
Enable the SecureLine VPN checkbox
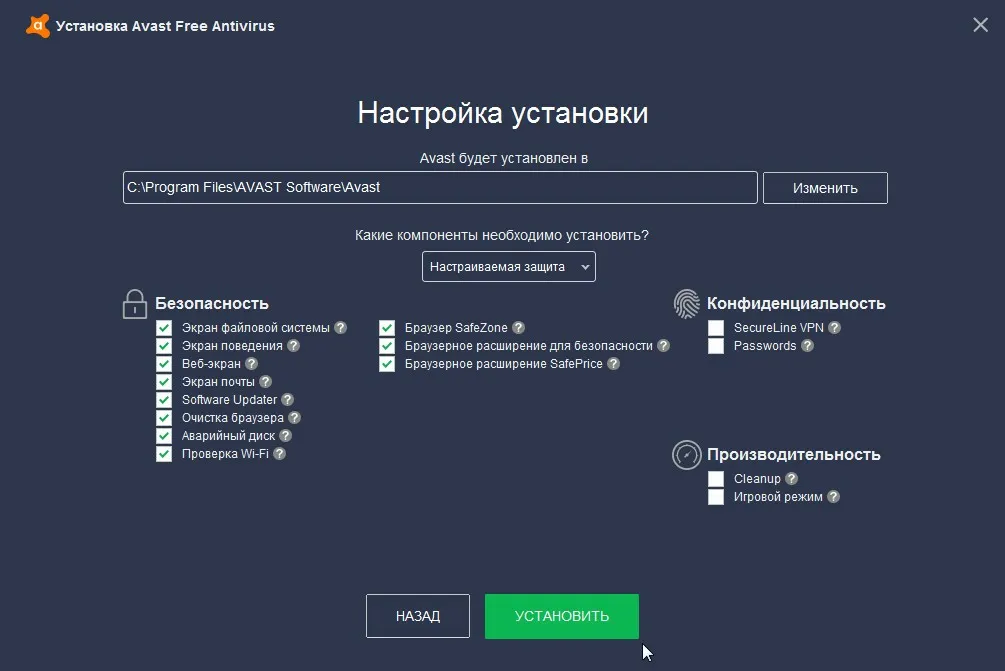coord(716,328)
